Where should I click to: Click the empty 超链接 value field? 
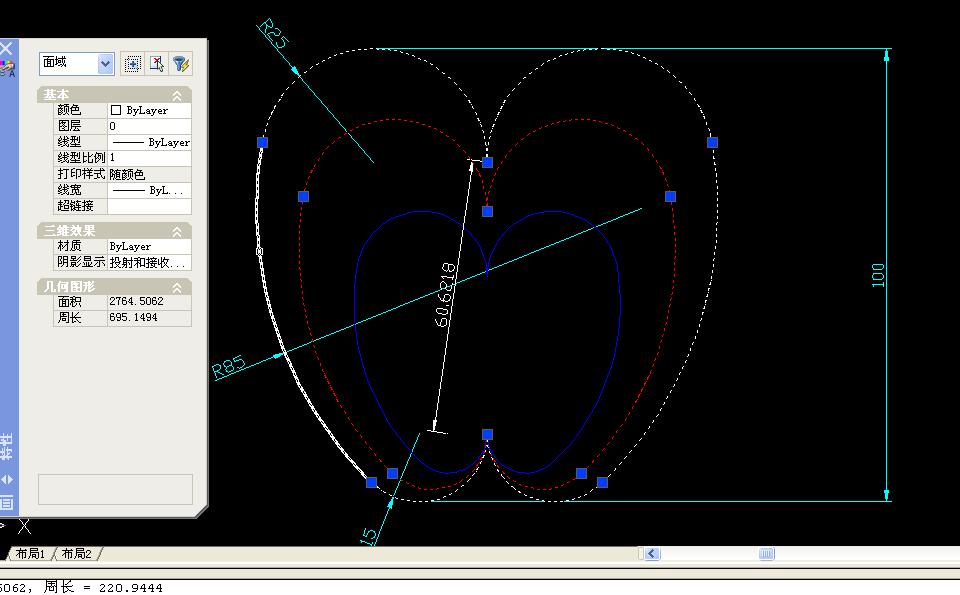click(x=149, y=206)
